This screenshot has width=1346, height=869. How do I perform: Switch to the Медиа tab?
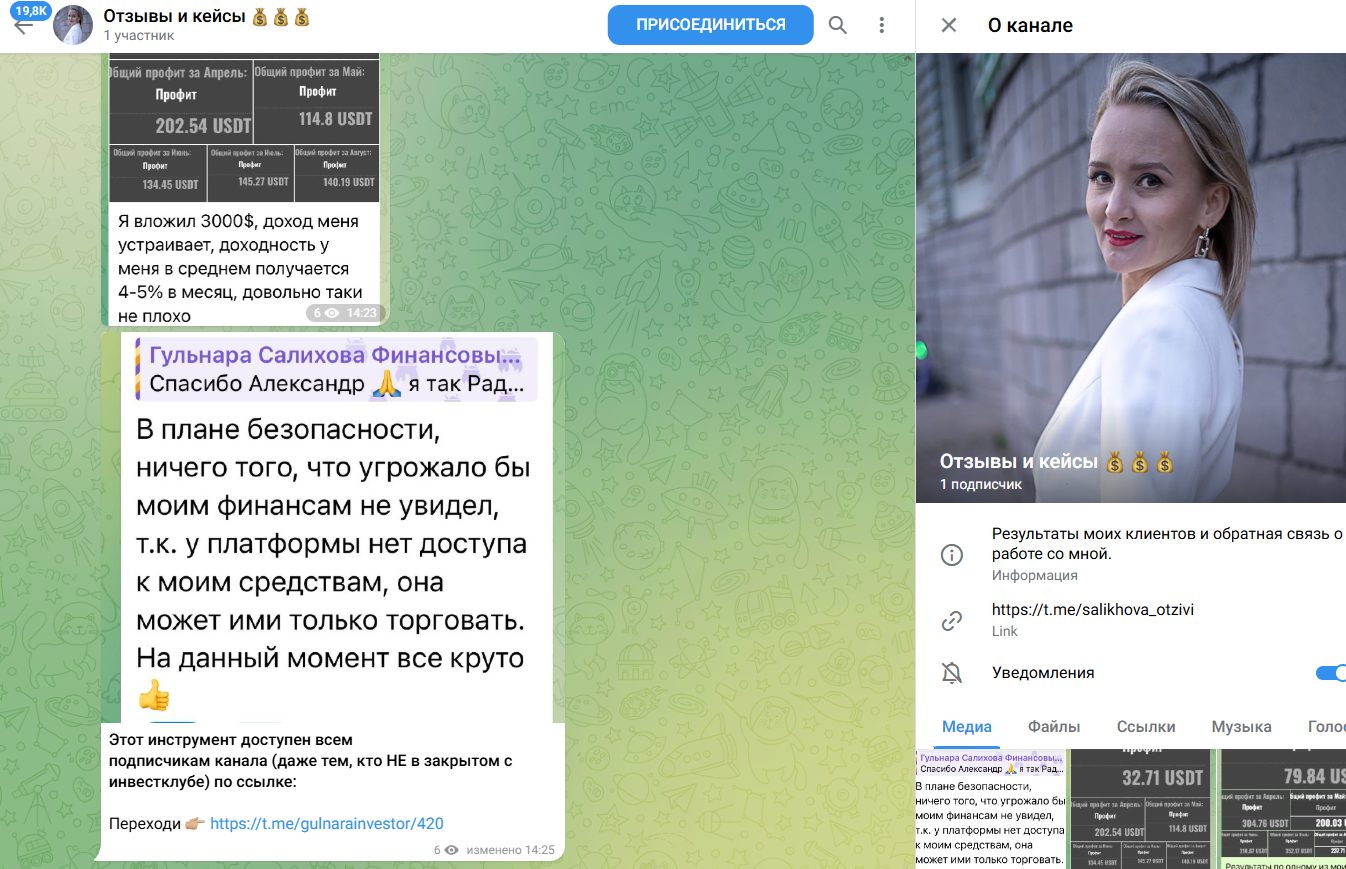coord(967,727)
